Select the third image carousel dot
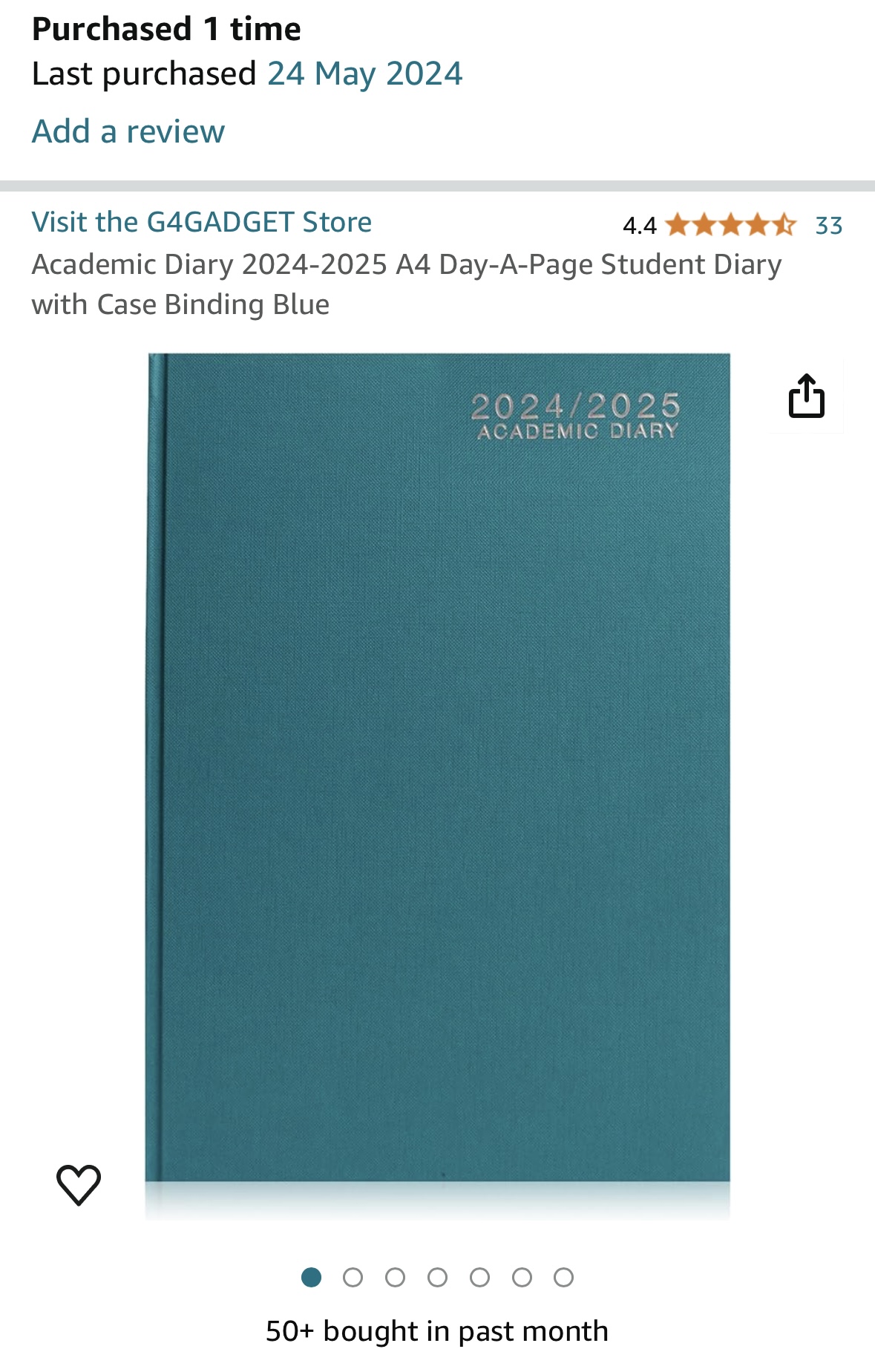The image size is (875, 1372). click(396, 1277)
